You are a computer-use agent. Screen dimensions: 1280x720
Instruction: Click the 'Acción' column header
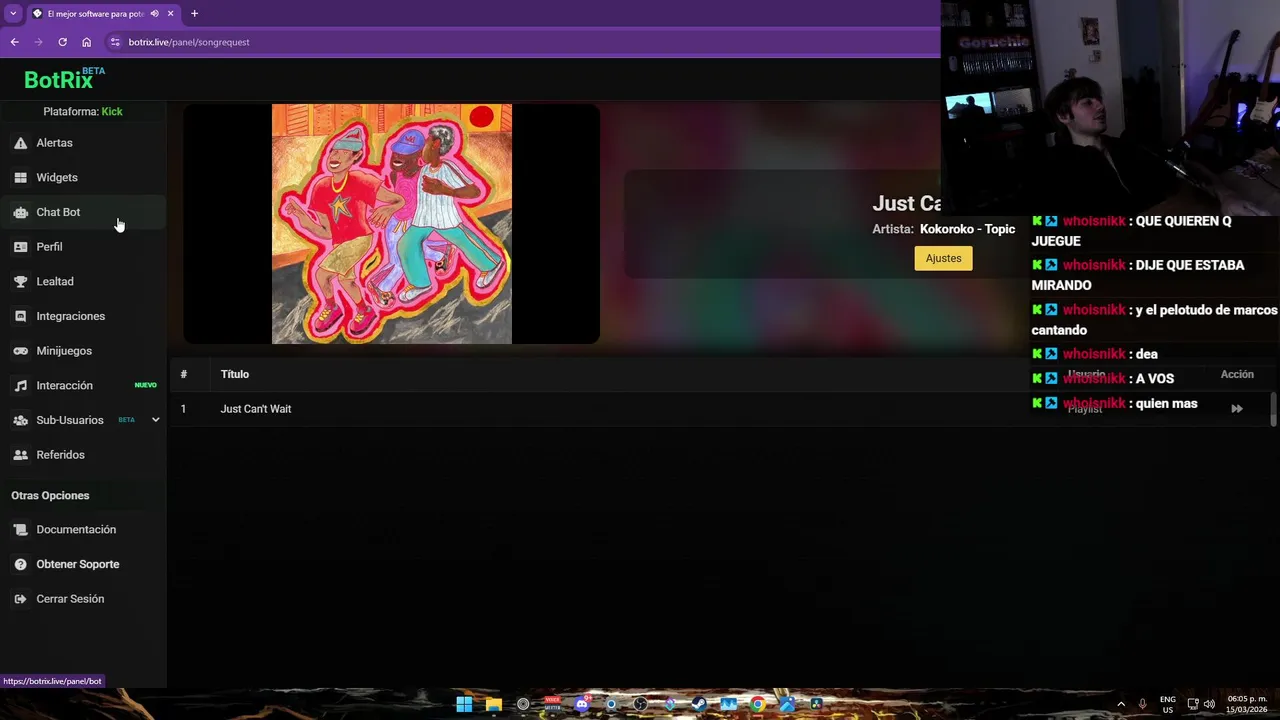click(x=1237, y=374)
